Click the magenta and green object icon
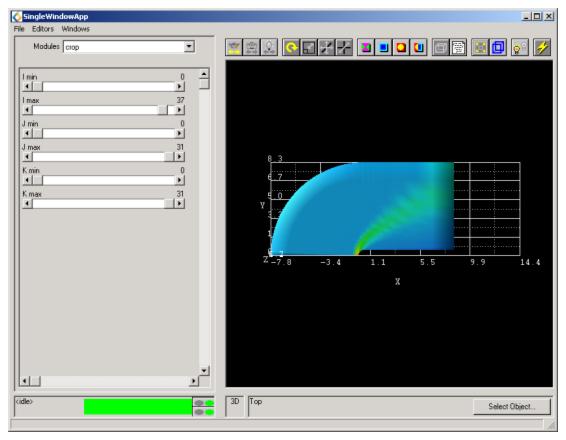Image resolution: width=566 pixels, height=440 pixels. (366, 47)
